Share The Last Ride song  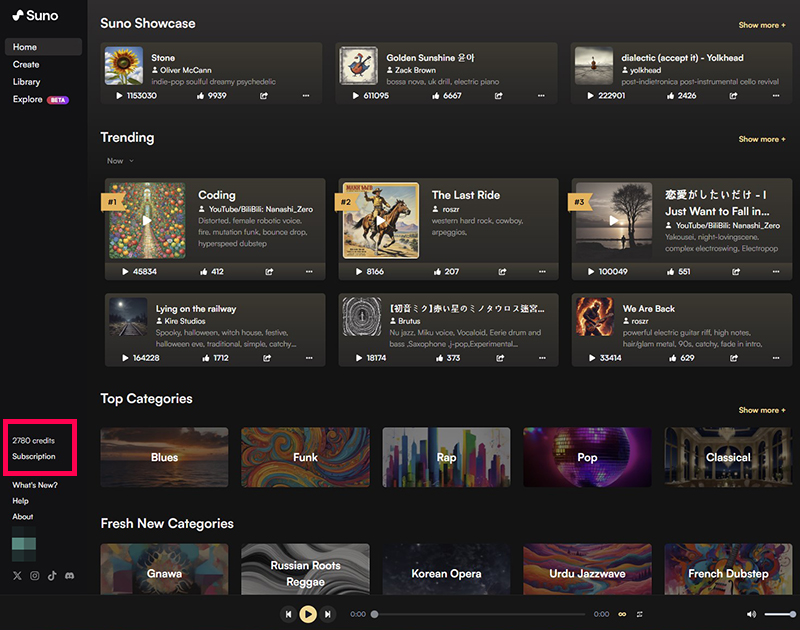coord(502,271)
